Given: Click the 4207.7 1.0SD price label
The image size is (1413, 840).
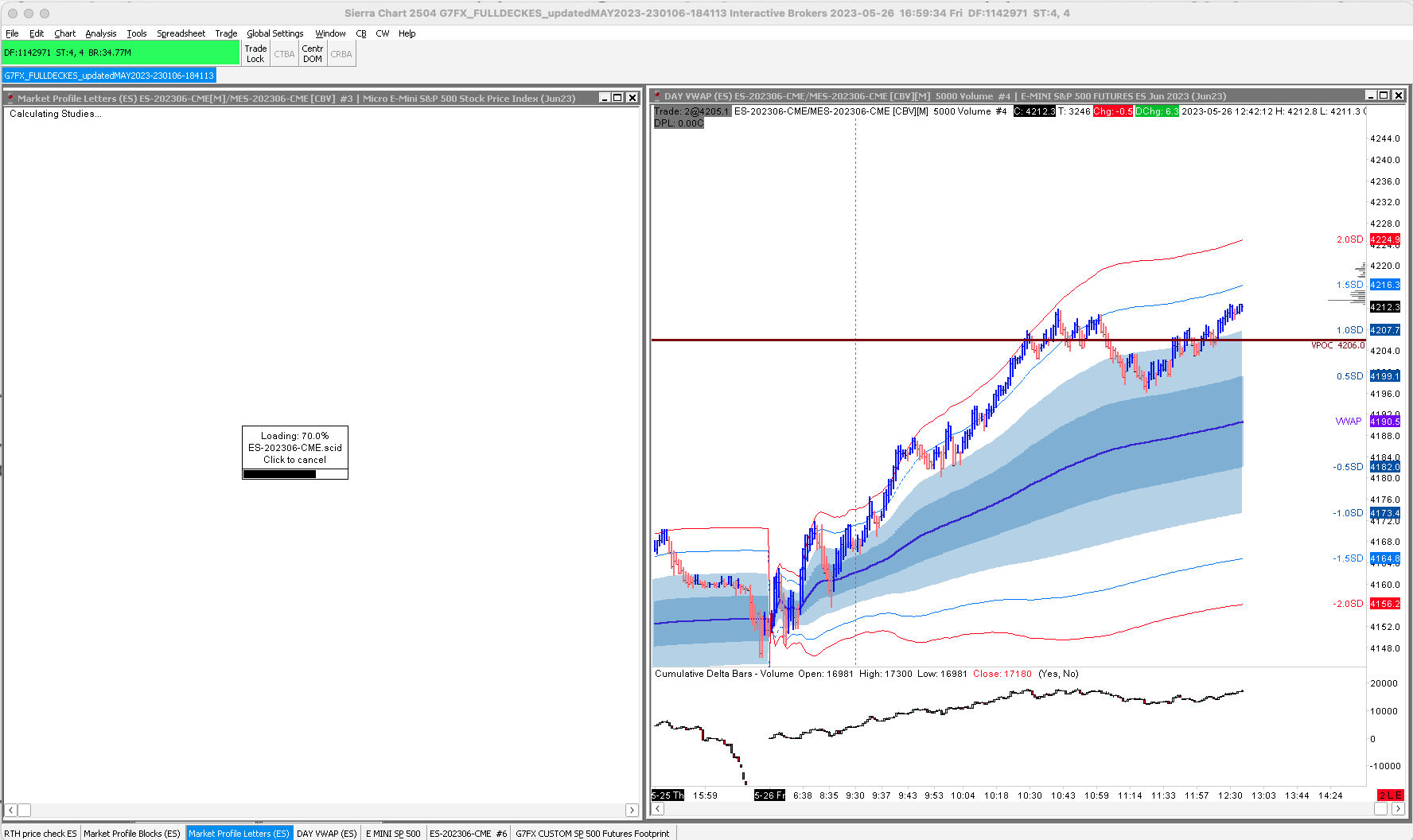Looking at the screenshot, I should [1385, 330].
